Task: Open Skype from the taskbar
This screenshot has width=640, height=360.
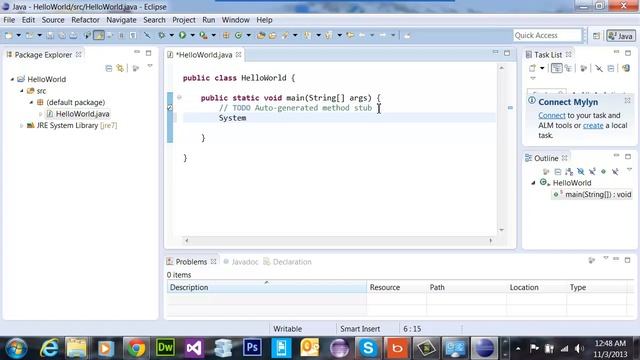Action: point(368,348)
